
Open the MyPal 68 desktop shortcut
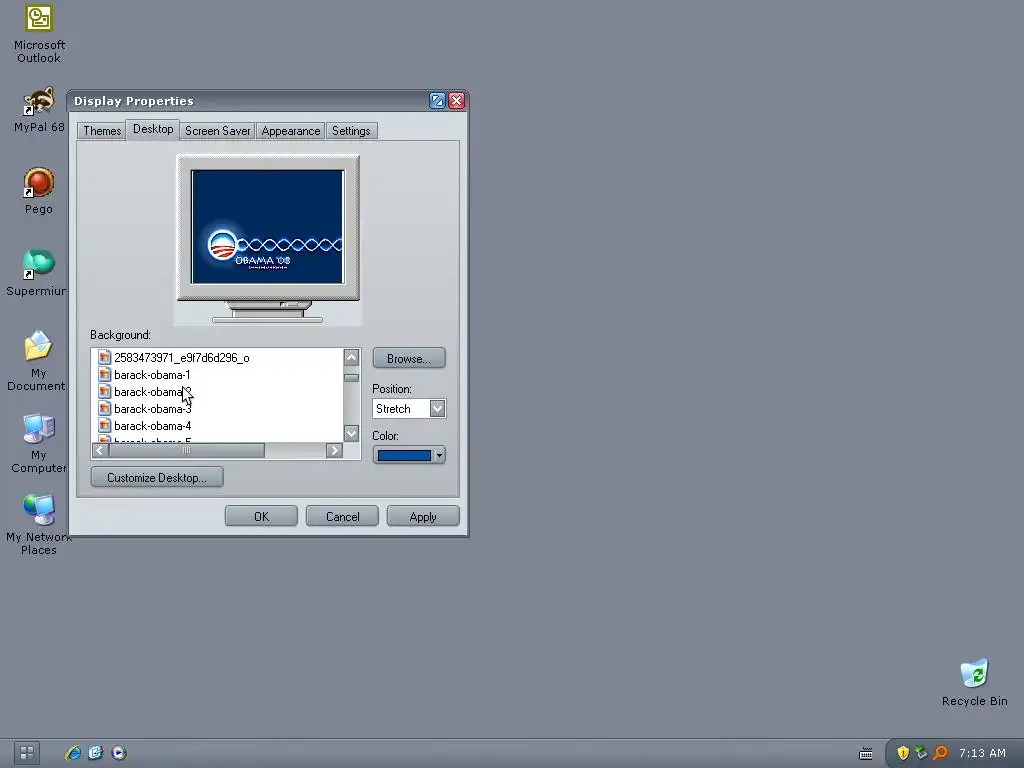39,110
